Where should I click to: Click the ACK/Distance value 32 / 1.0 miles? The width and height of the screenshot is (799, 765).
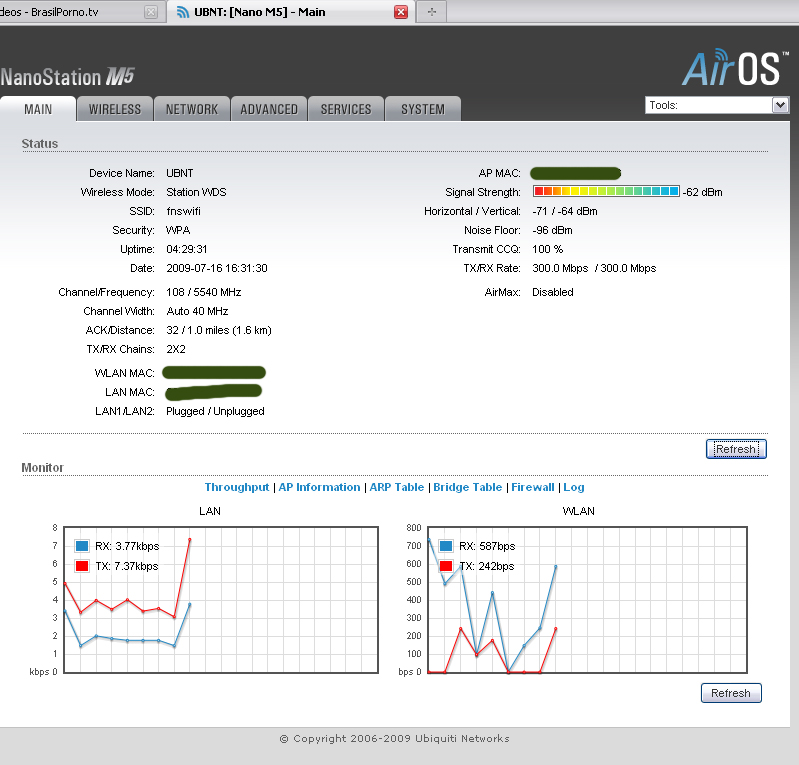click(219, 330)
